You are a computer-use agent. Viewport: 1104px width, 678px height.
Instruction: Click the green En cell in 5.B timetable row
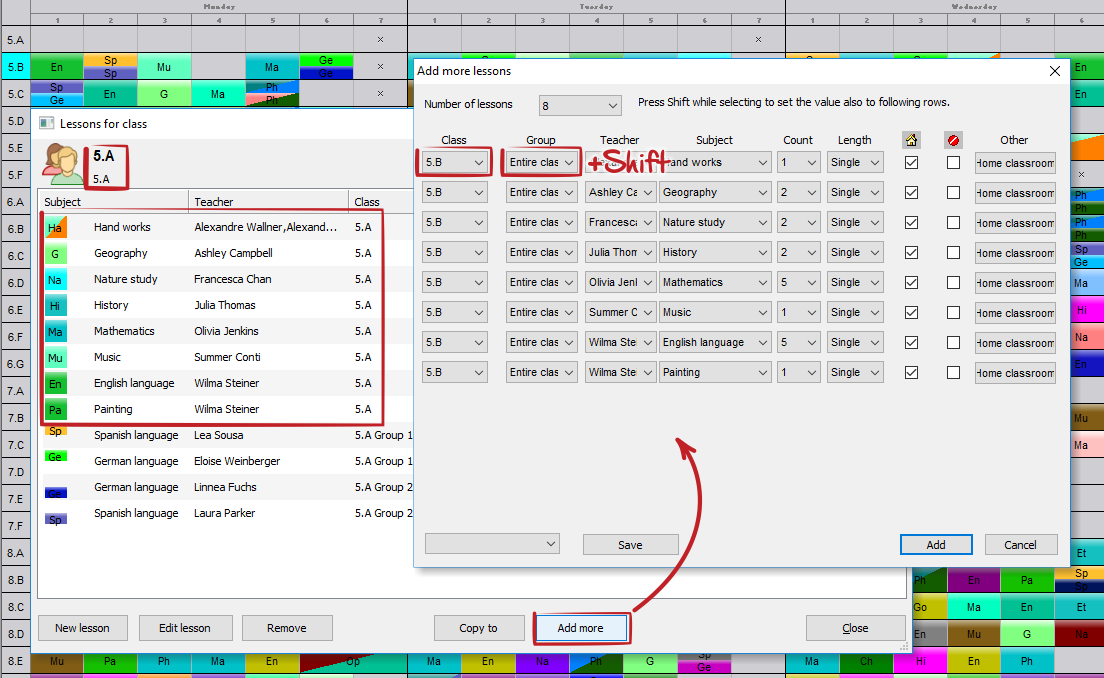pos(57,68)
